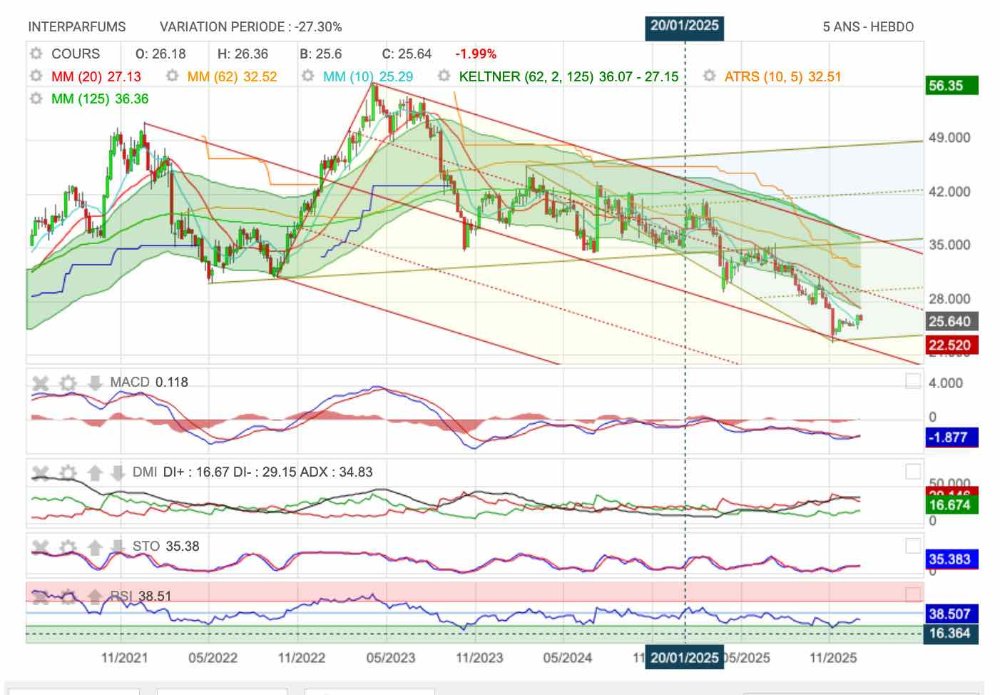Move the RSI panel up with its arrow
Viewport: 1000px width, 695px height.
tap(94, 596)
